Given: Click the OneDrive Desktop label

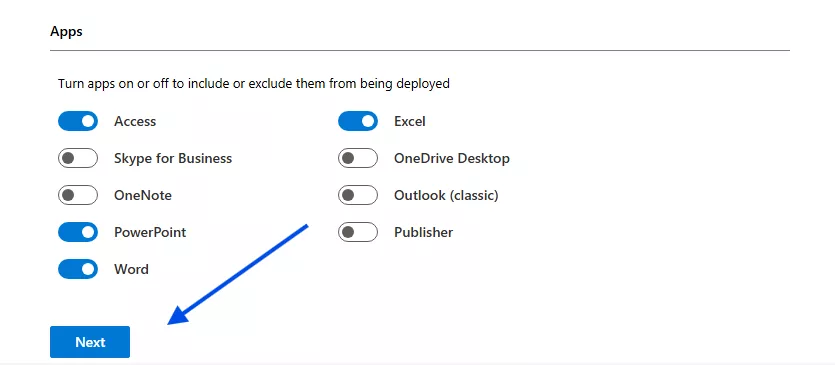Looking at the screenshot, I should [452, 158].
